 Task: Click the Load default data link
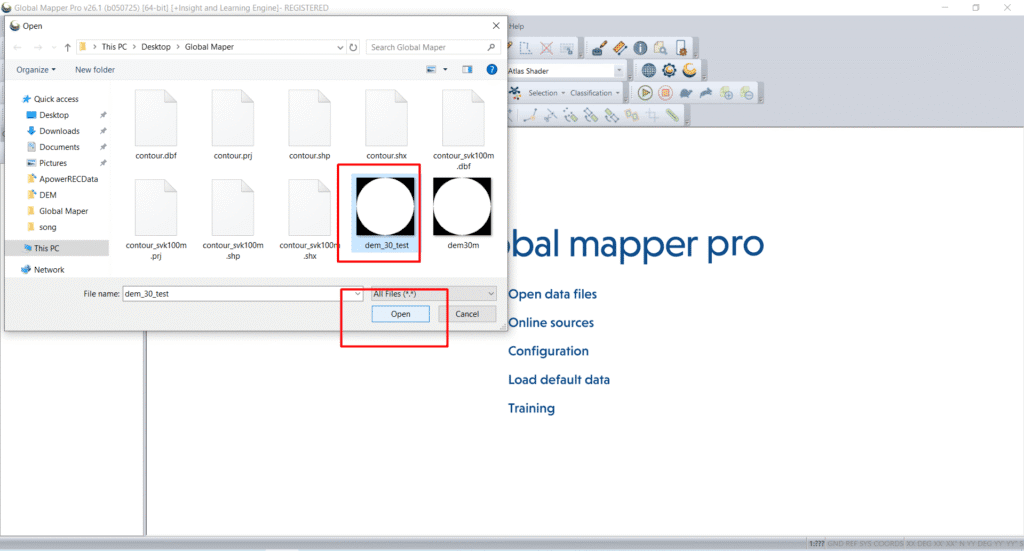pos(559,380)
